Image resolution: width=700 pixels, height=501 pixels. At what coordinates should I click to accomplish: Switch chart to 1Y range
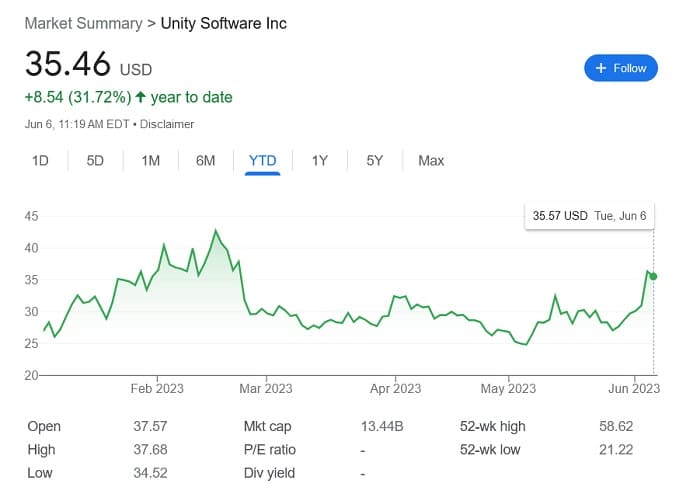[320, 160]
